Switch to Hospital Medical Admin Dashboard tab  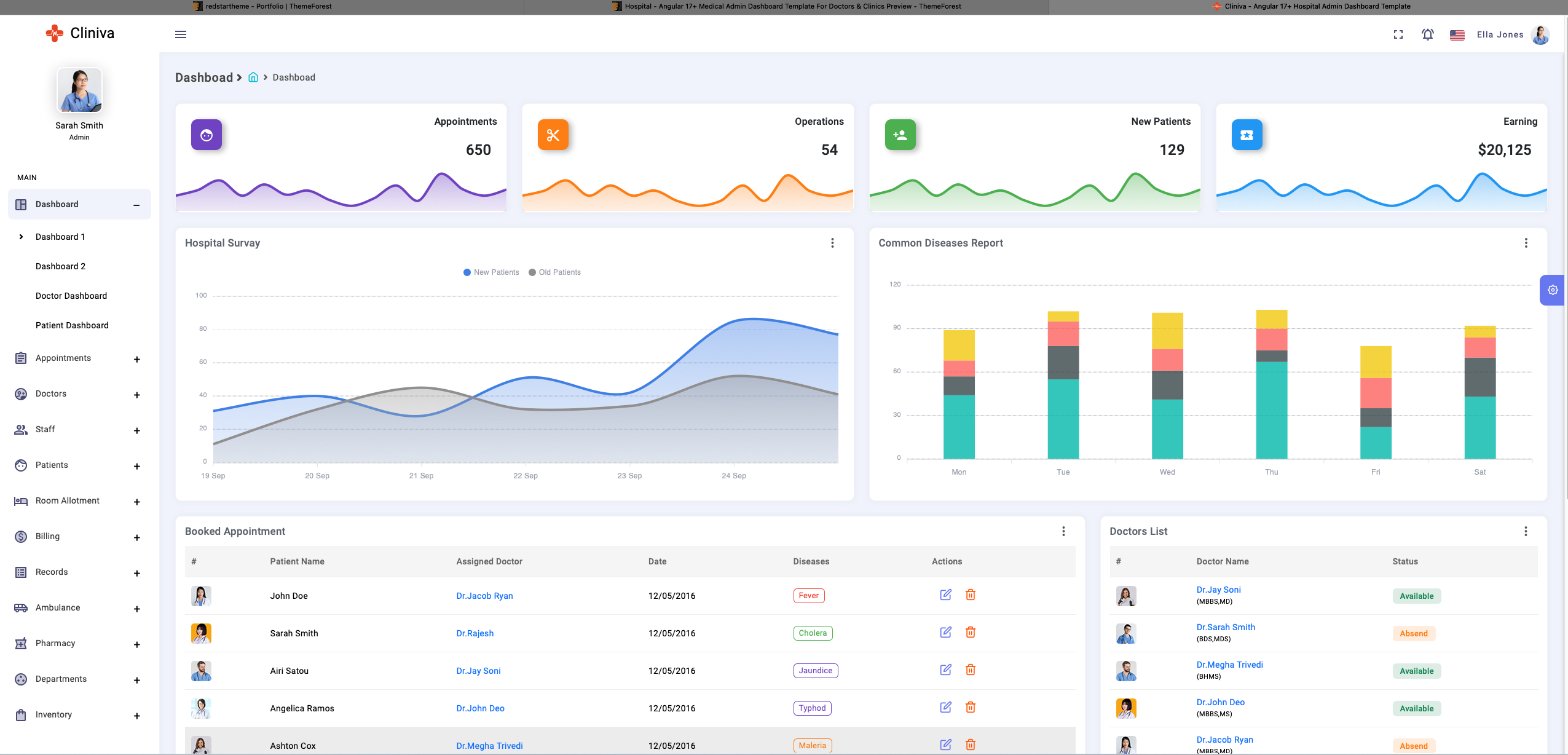786,6
